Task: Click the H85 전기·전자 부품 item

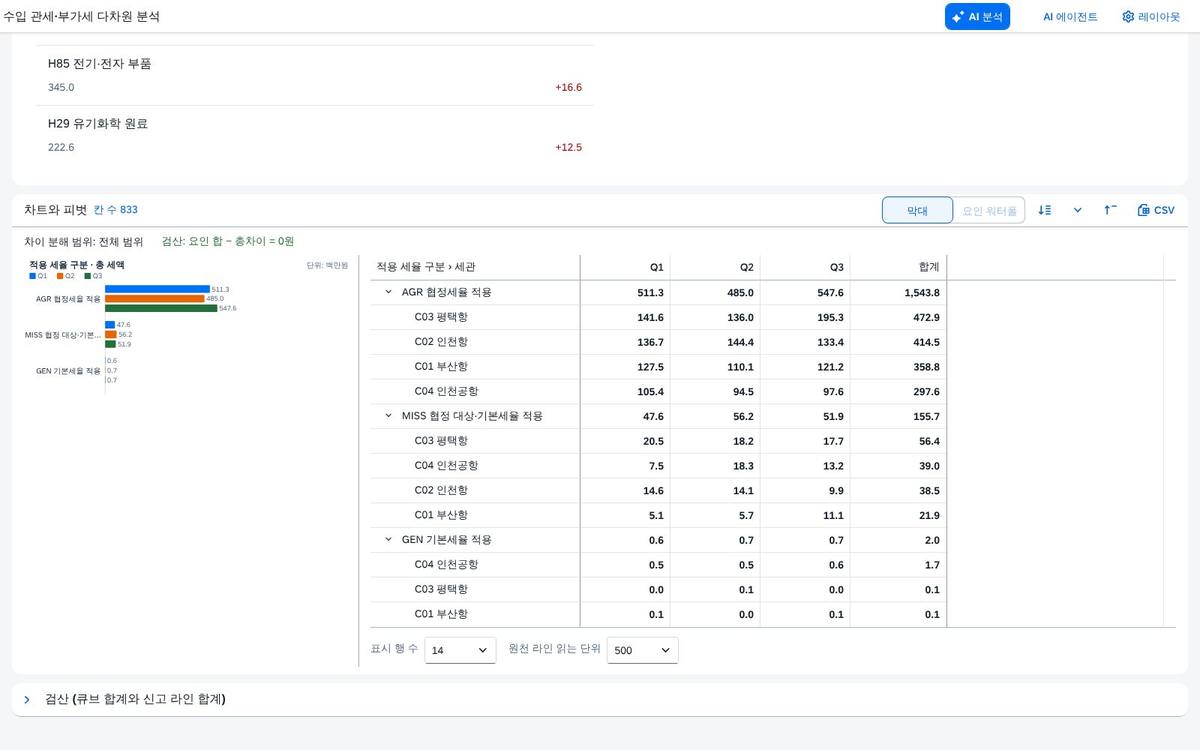Action: (315, 75)
